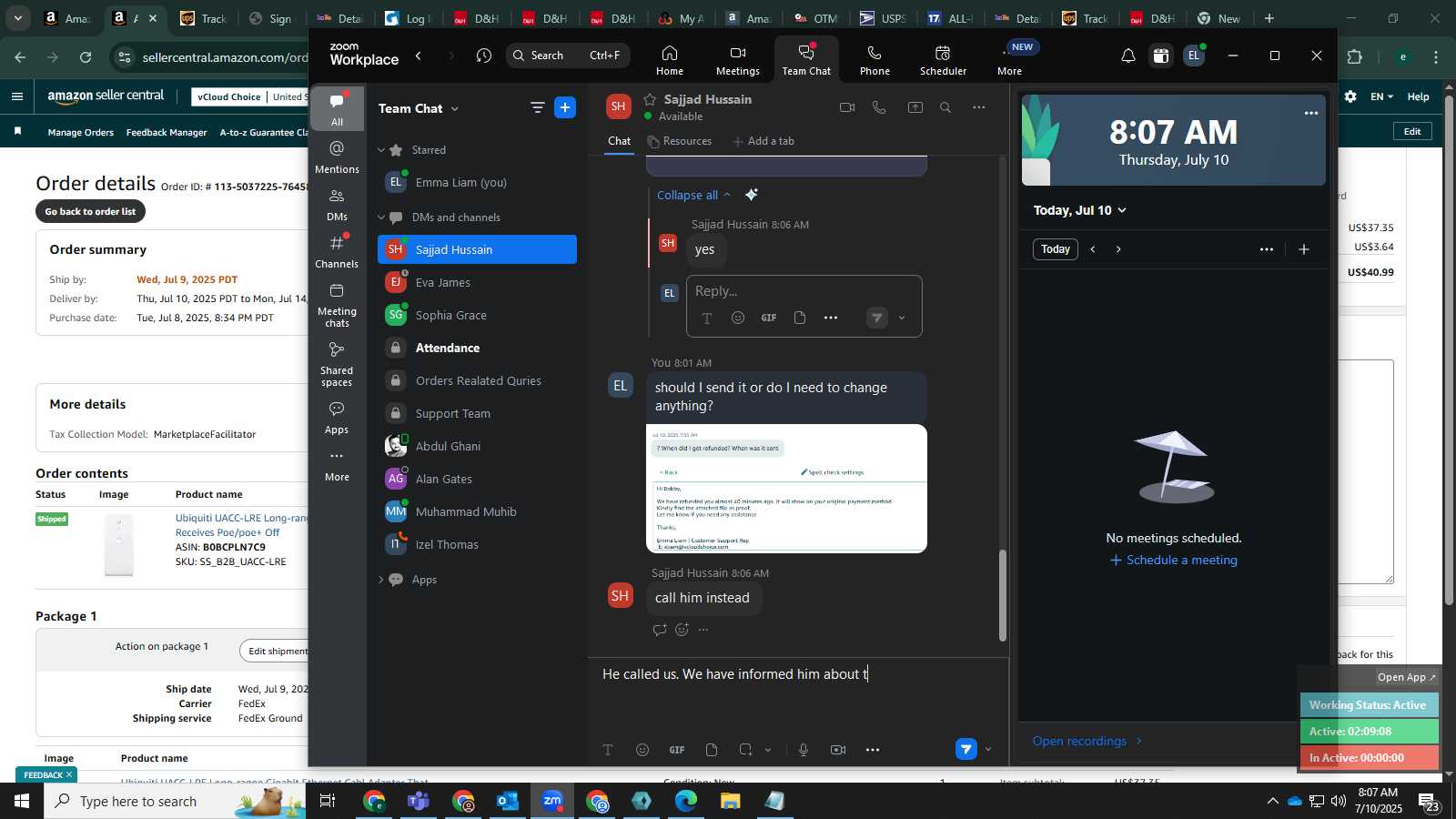The image size is (1456, 819).
Task: Open GIF picker in message composer
Action: pos(677,750)
